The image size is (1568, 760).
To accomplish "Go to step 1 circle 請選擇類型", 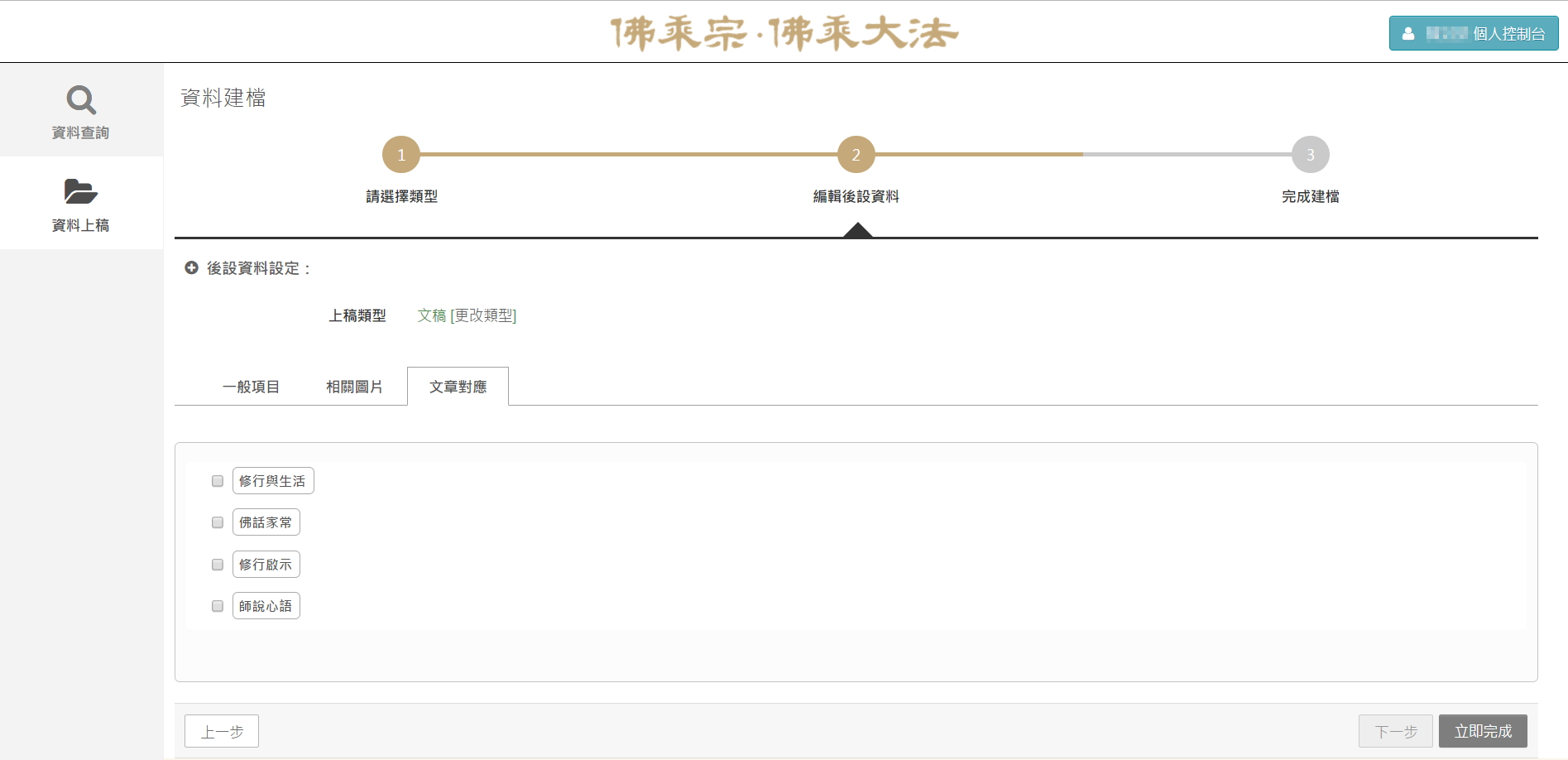I will tap(401, 155).
